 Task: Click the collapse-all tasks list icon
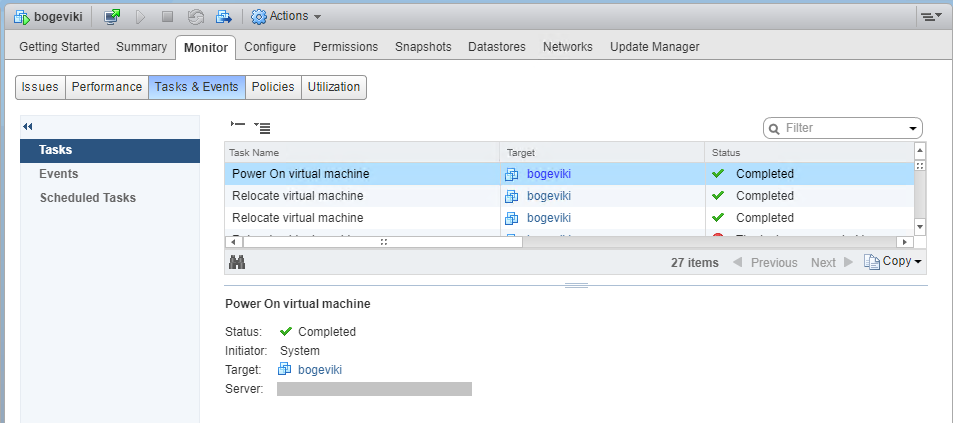click(237, 126)
